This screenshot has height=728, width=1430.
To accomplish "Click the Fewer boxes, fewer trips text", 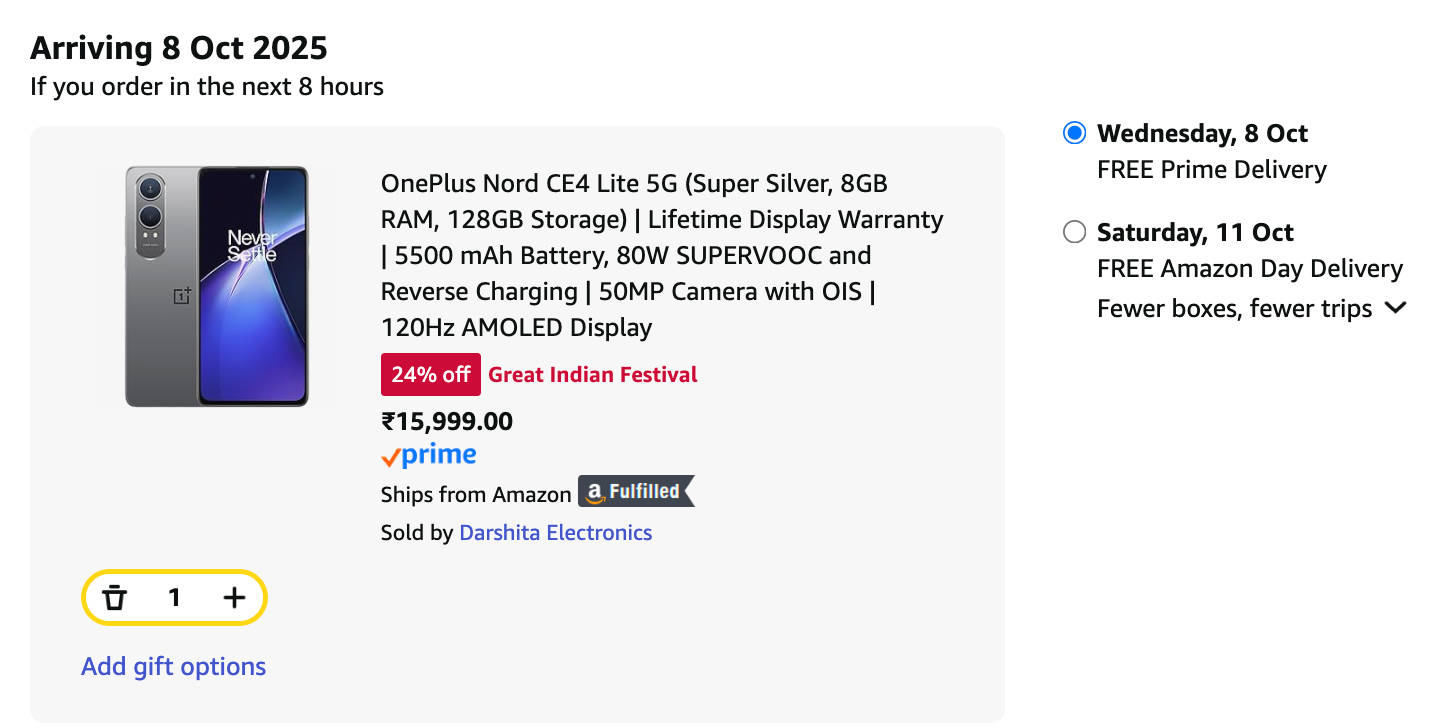I will point(1234,309).
